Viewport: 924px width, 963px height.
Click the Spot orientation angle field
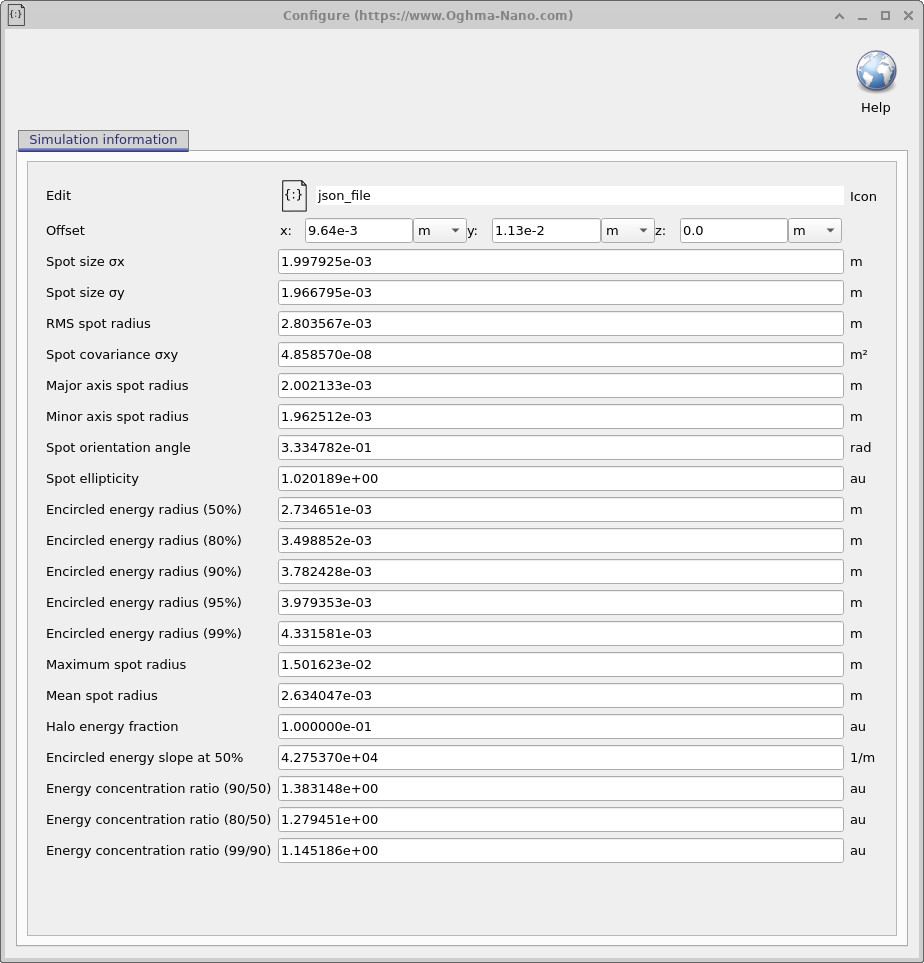coord(560,447)
